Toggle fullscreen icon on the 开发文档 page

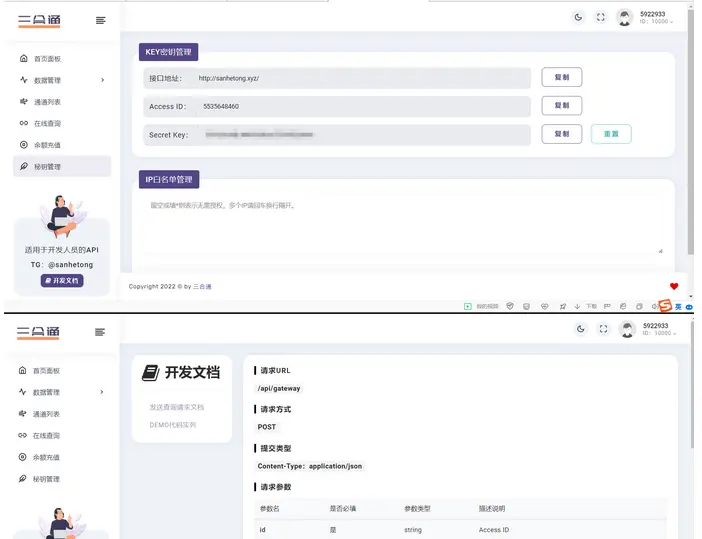coord(603,329)
